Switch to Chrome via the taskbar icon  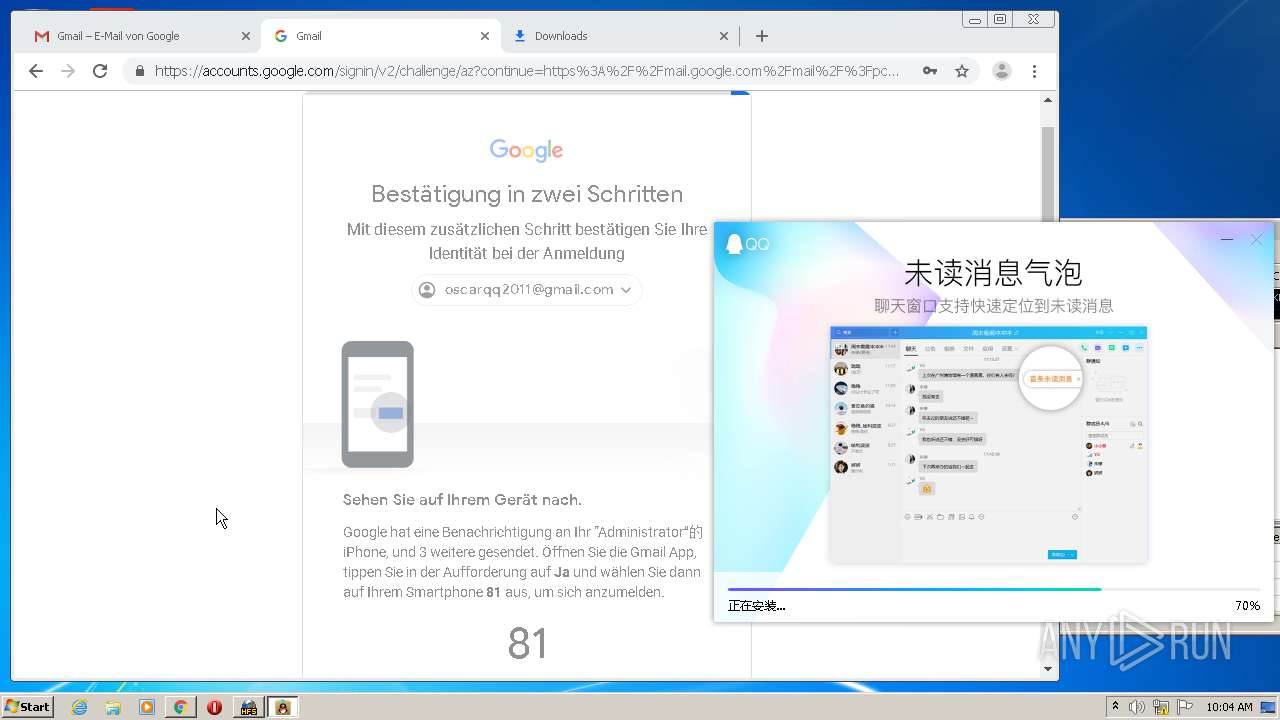tap(180, 707)
